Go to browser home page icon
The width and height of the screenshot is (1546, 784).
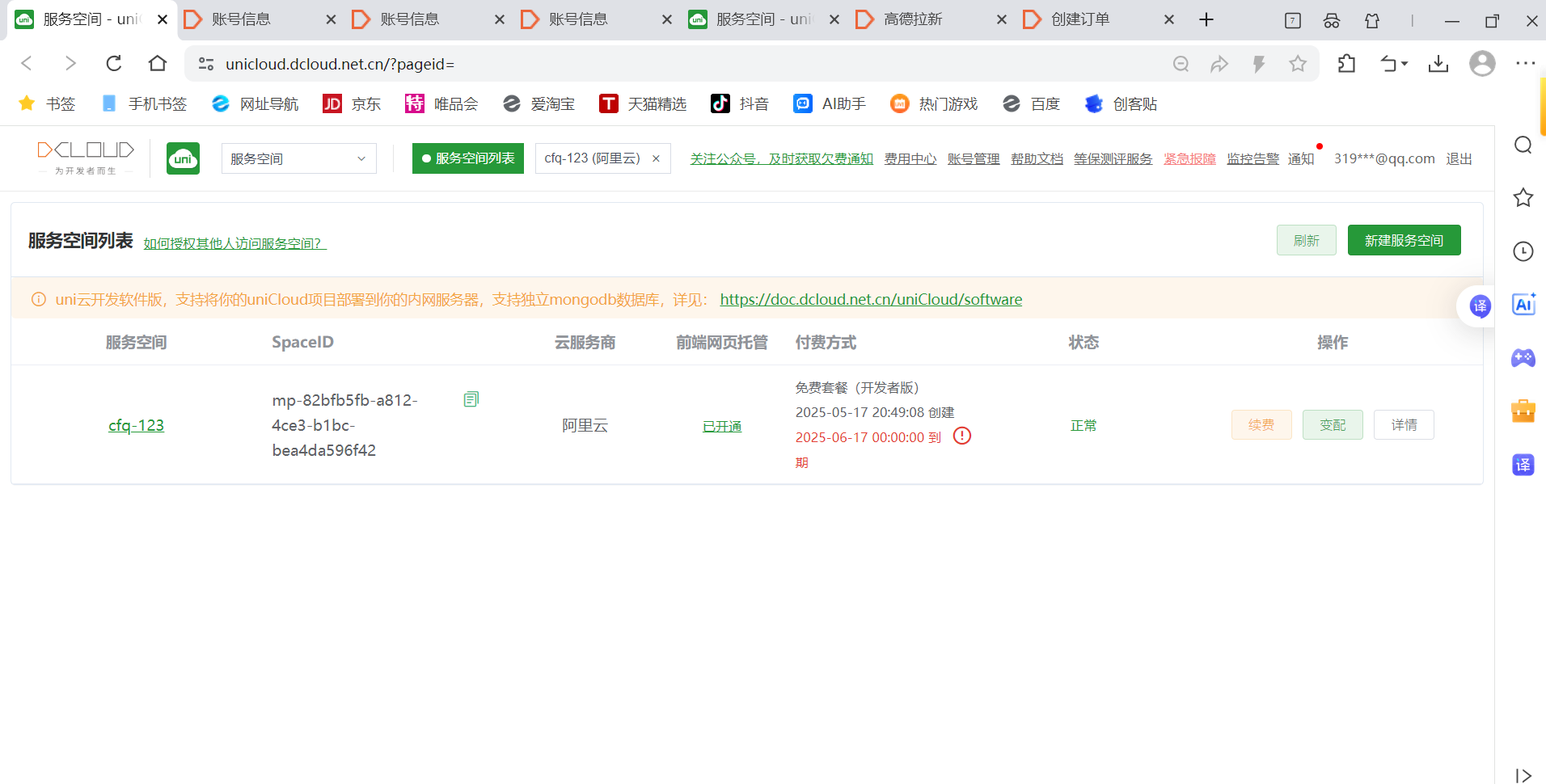click(158, 63)
